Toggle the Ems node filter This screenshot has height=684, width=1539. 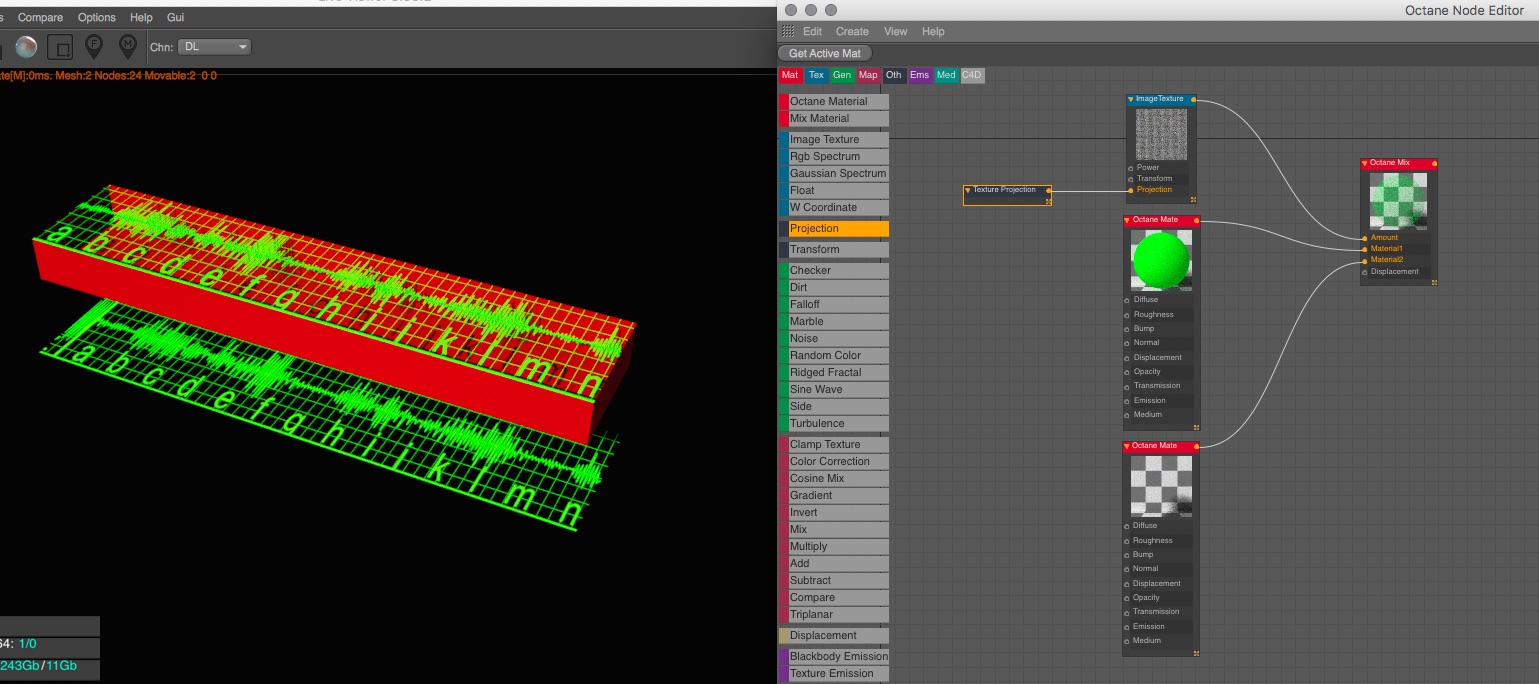click(x=920, y=75)
